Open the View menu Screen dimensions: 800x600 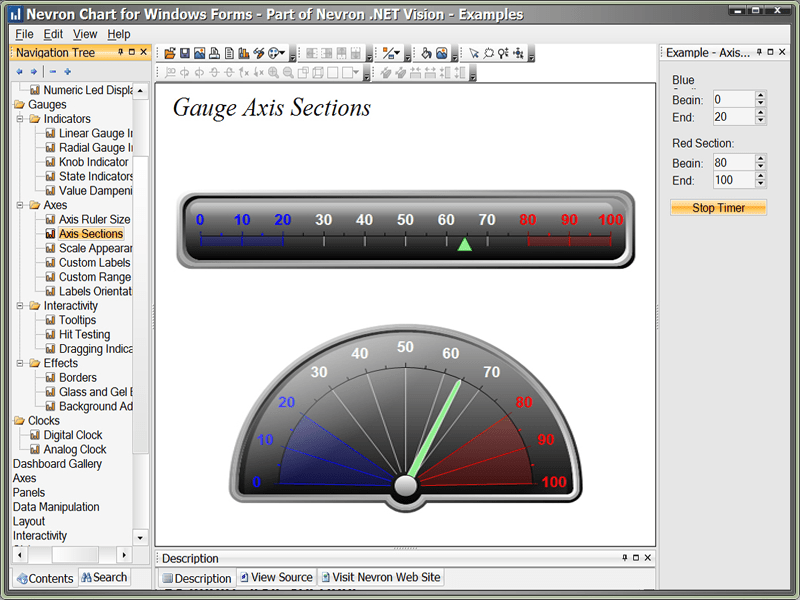tap(85, 33)
